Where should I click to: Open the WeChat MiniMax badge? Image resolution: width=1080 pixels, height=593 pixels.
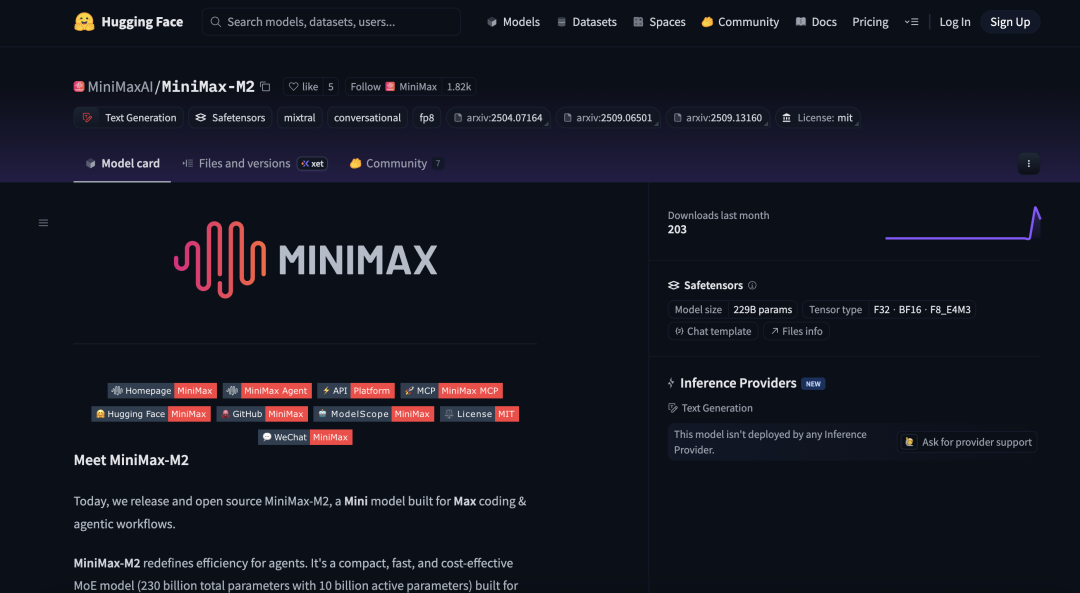305,437
